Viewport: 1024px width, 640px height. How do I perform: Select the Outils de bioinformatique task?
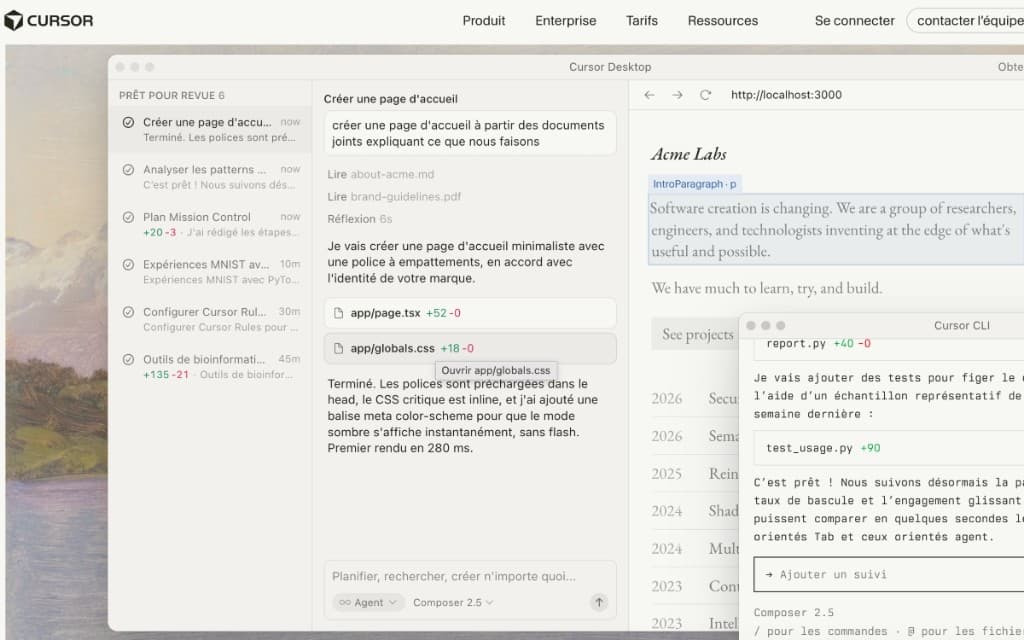(x=211, y=366)
